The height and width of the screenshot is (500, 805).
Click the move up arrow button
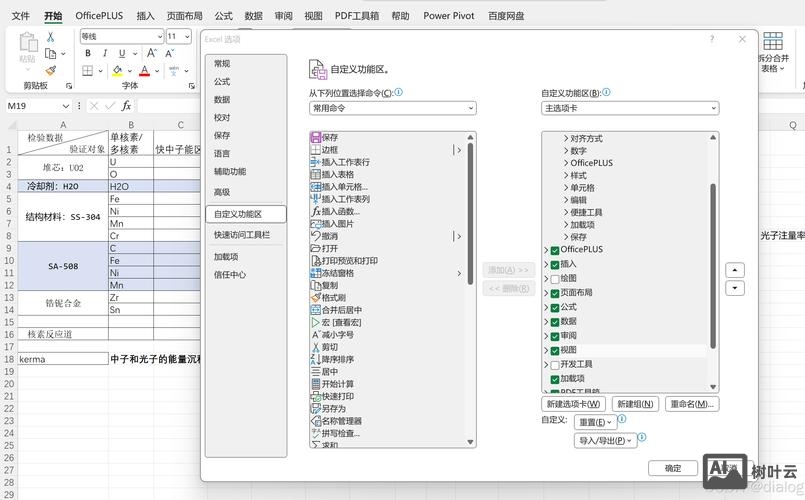point(735,270)
